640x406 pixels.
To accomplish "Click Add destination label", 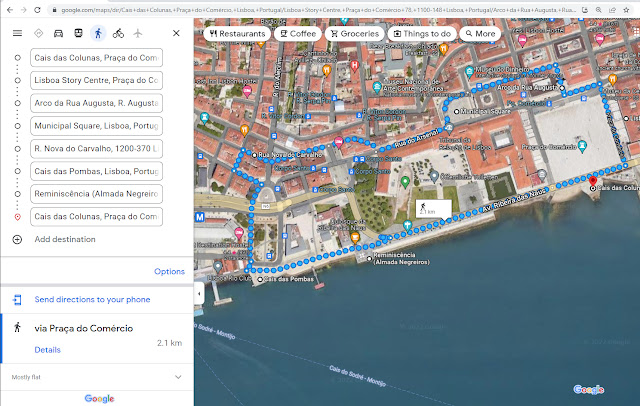I will tap(65, 239).
